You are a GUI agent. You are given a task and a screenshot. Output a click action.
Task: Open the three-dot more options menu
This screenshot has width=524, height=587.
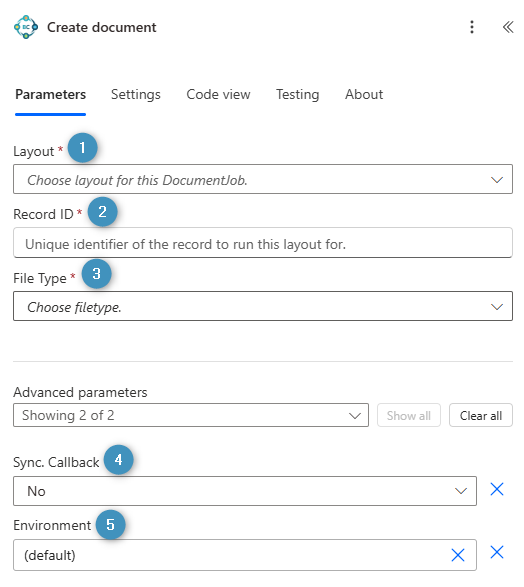[x=472, y=27]
